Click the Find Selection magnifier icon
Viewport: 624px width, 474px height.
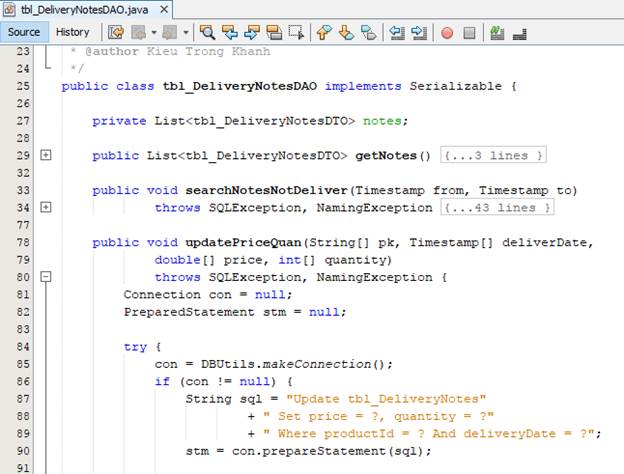[x=207, y=32]
